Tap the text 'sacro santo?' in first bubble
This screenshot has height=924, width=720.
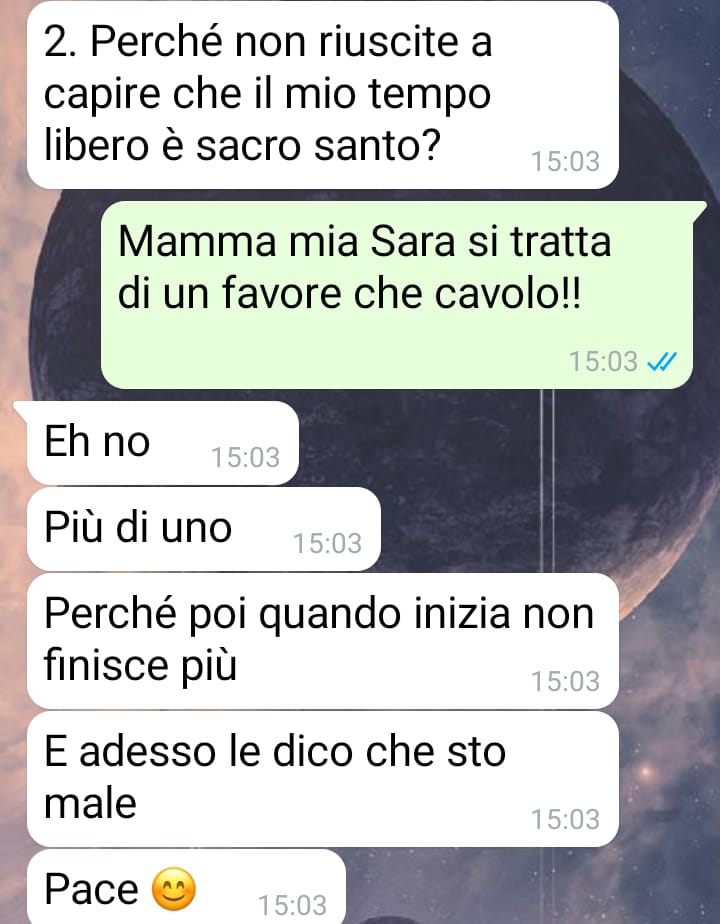(318, 146)
